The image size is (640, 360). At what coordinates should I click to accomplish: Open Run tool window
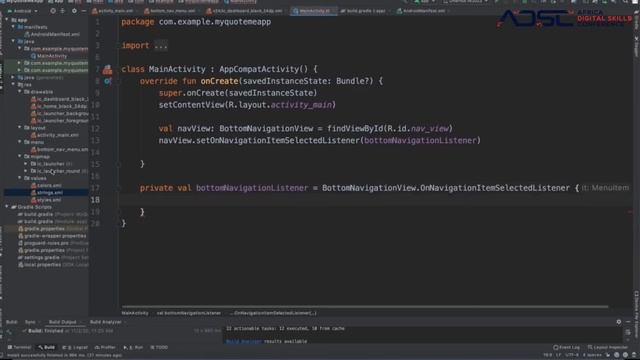coord(133,347)
